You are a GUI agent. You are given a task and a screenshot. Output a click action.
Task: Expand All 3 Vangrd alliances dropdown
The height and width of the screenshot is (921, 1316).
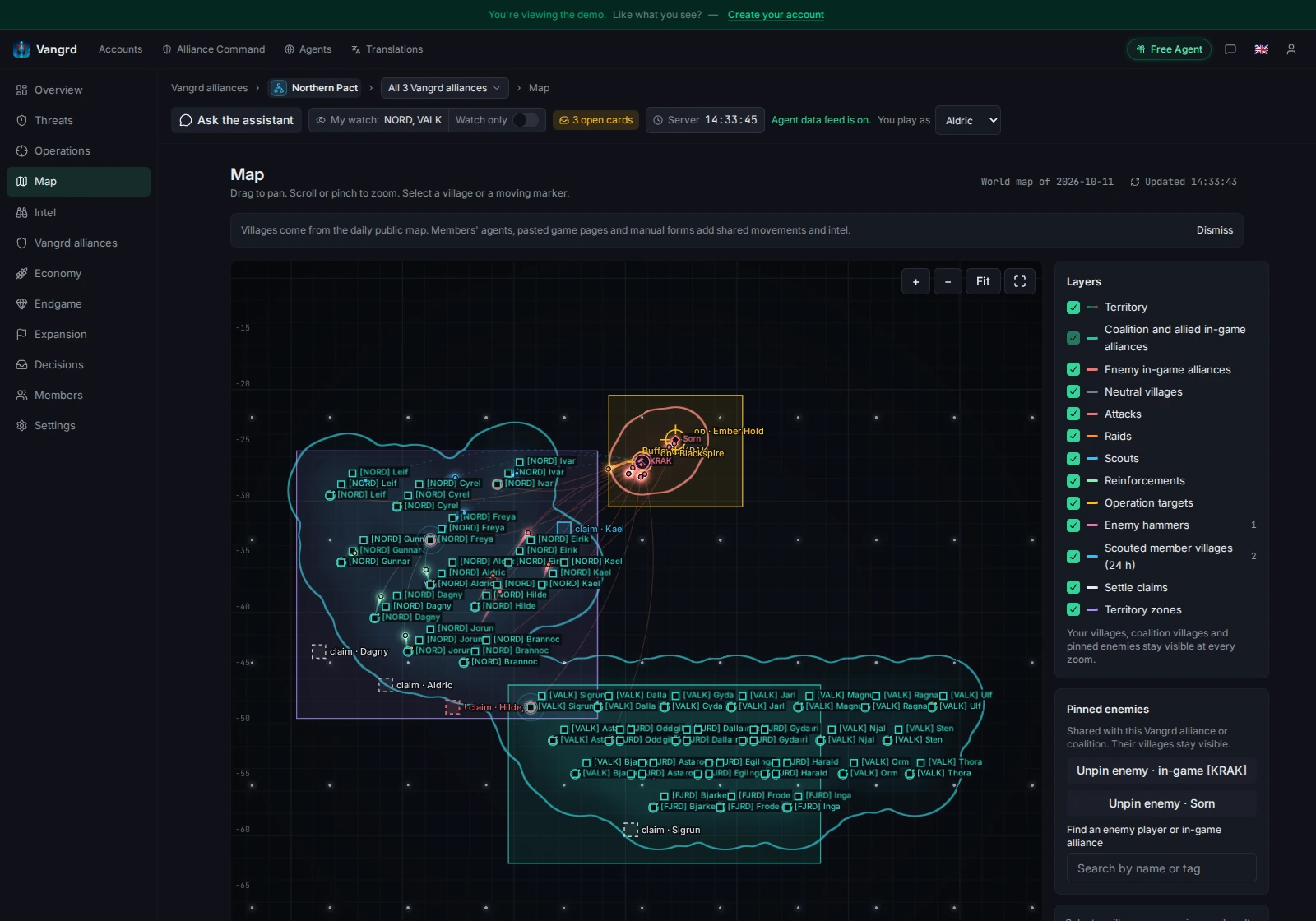pos(444,88)
